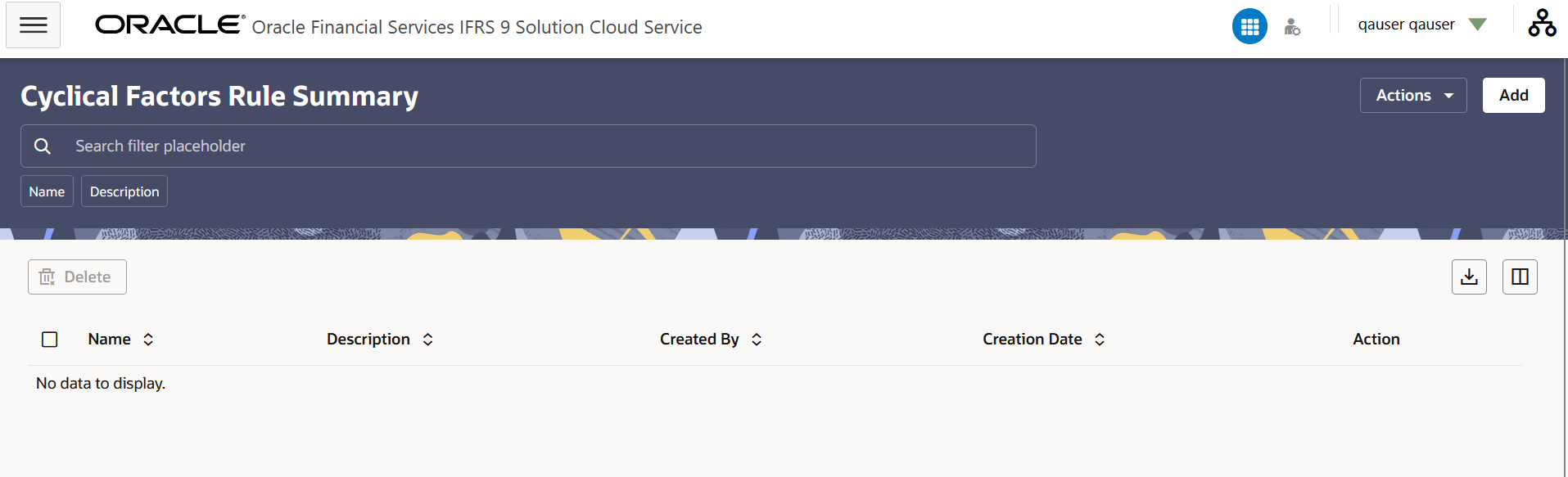Click the Add button
The width and height of the screenshot is (1568, 477).
[1513, 96]
